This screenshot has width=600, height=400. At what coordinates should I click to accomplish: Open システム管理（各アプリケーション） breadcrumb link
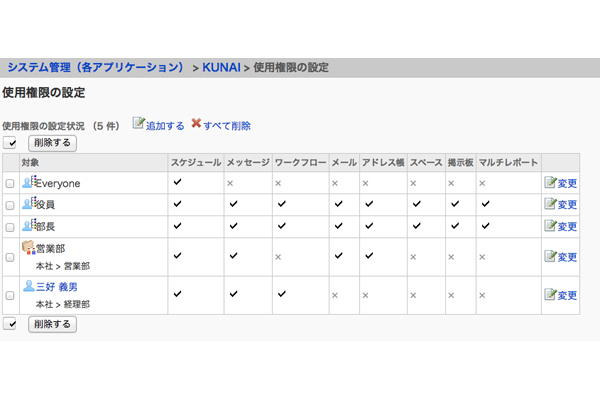click(x=95, y=67)
